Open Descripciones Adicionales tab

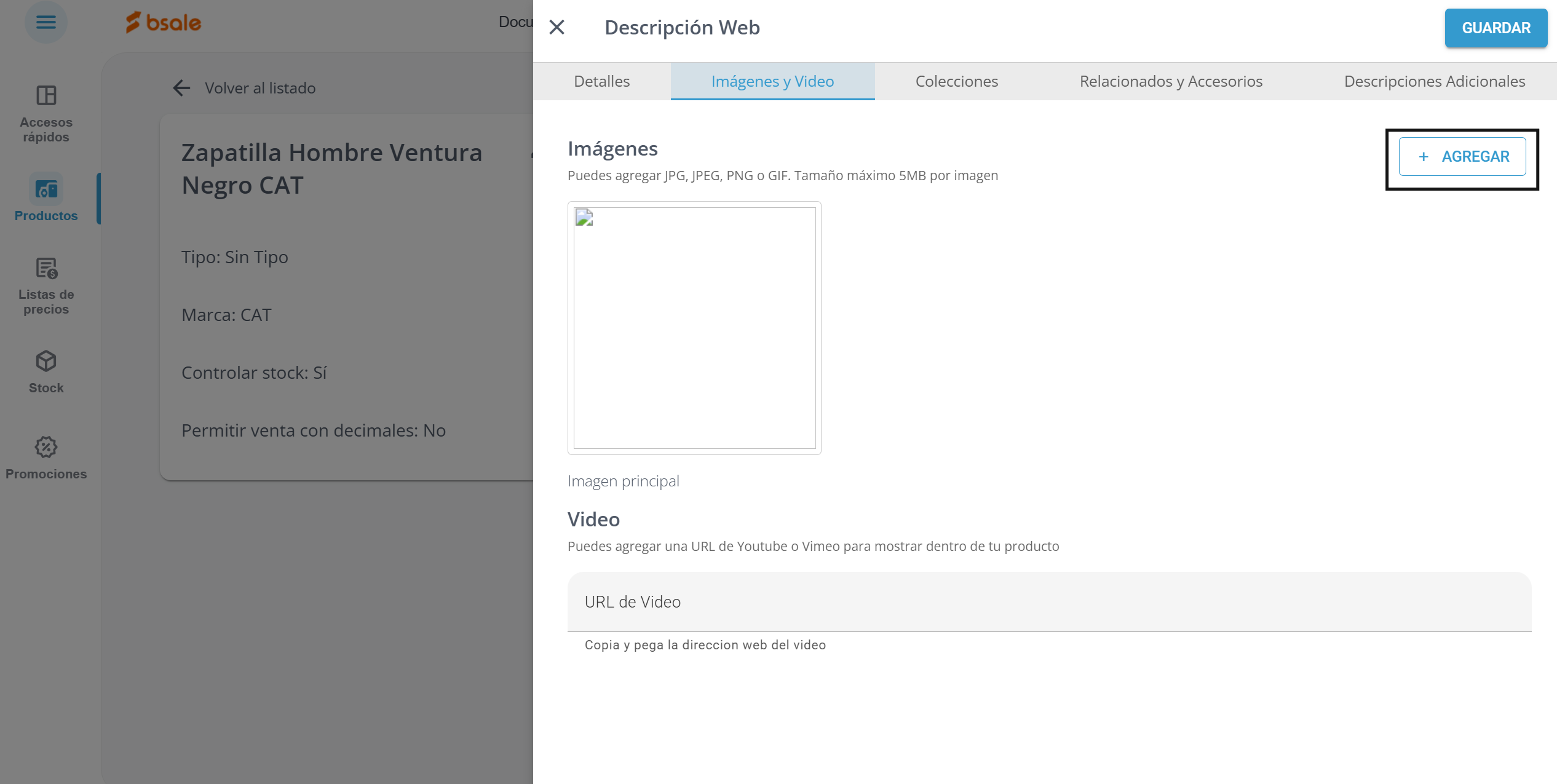click(1434, 81)
